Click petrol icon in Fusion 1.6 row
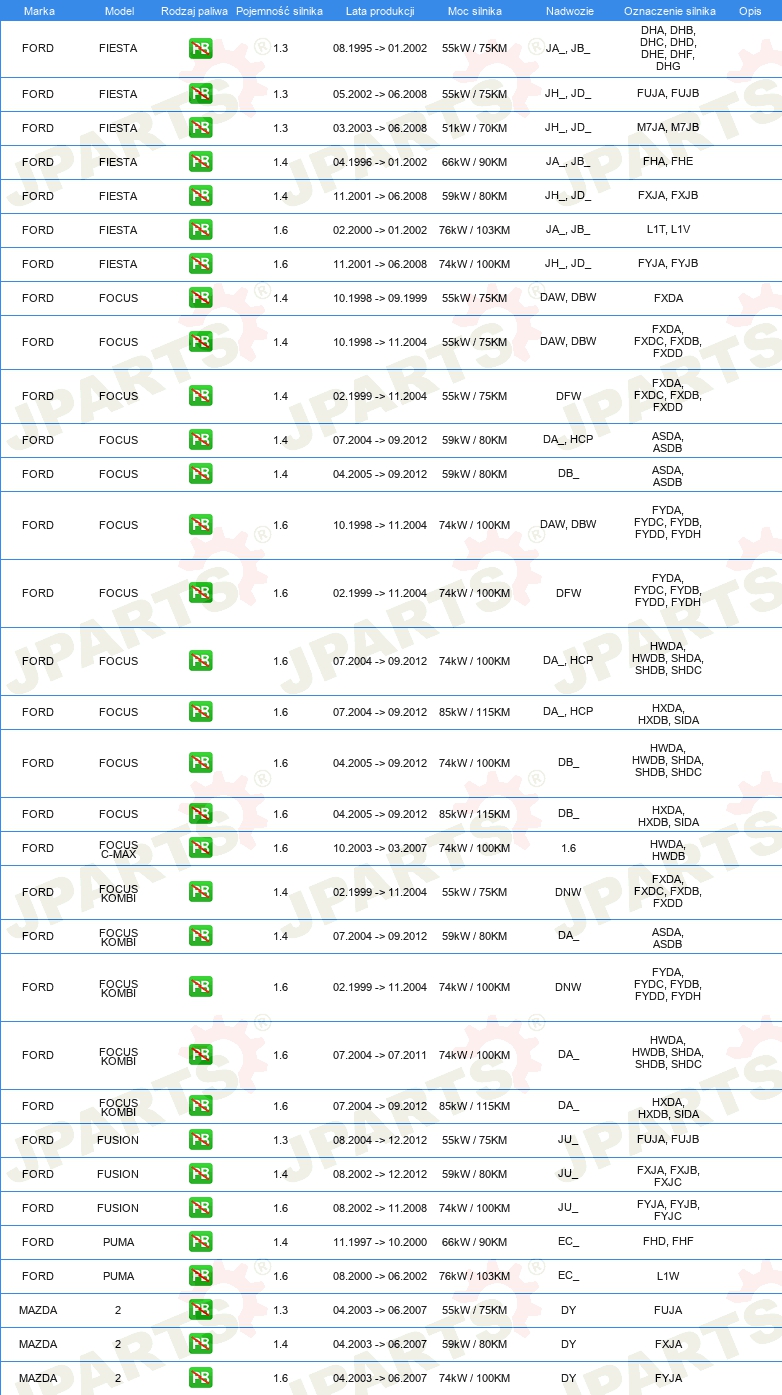Image resolution: width=782 pixels, height=1395 pixels. pyautogui.click(x=201, y=1208)
